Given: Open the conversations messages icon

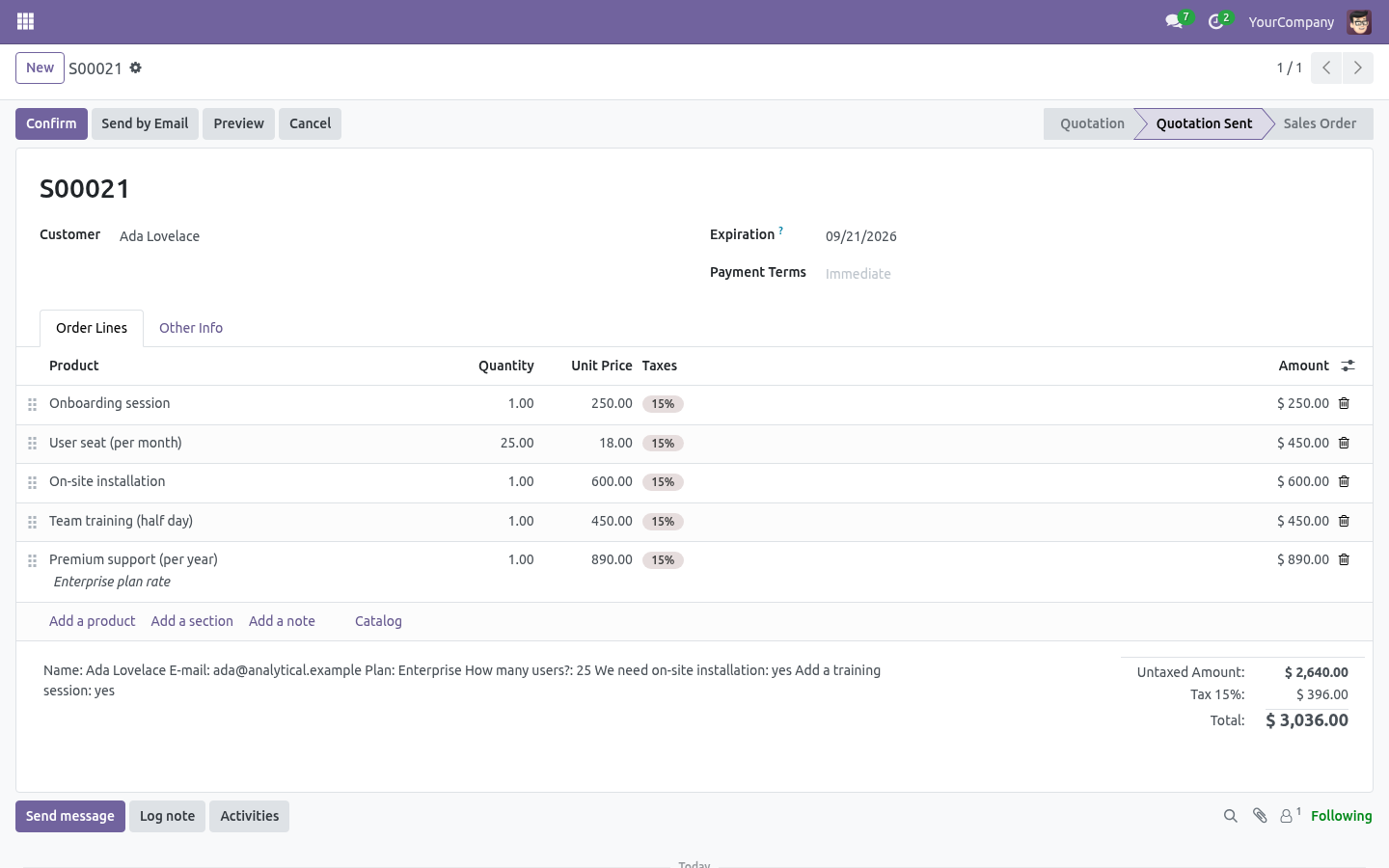Looking at the screenshot, I should coord(1174,21).
